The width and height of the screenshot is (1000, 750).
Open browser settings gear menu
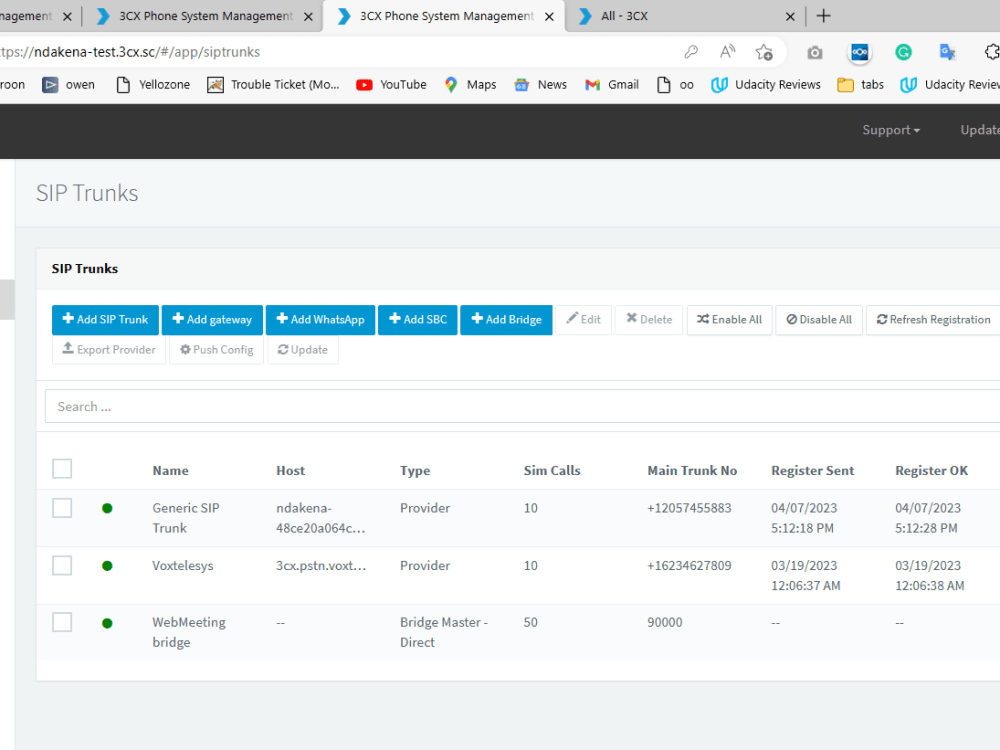pos(992,51)
